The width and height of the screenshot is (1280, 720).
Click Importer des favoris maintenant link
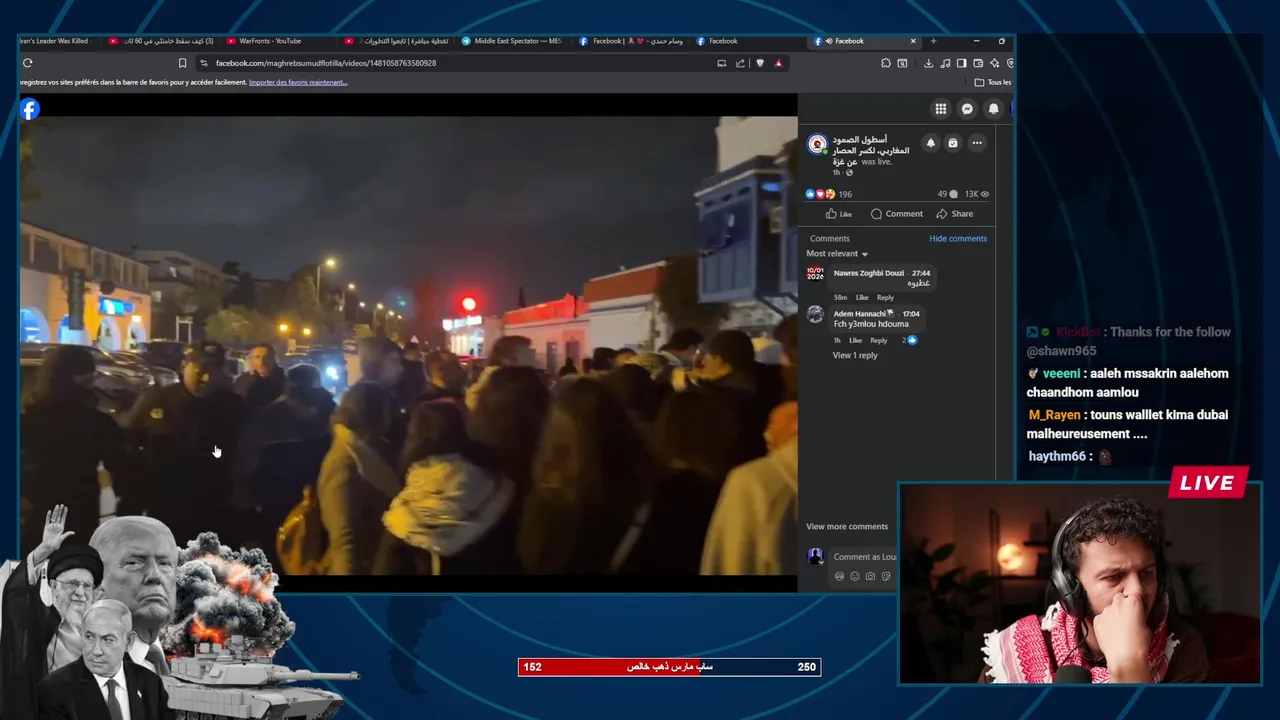298,82
